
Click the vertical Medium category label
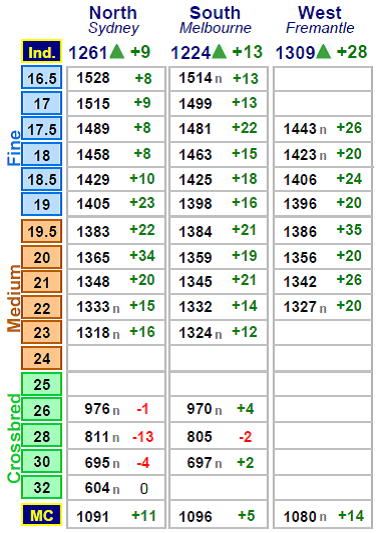[14, 298]
